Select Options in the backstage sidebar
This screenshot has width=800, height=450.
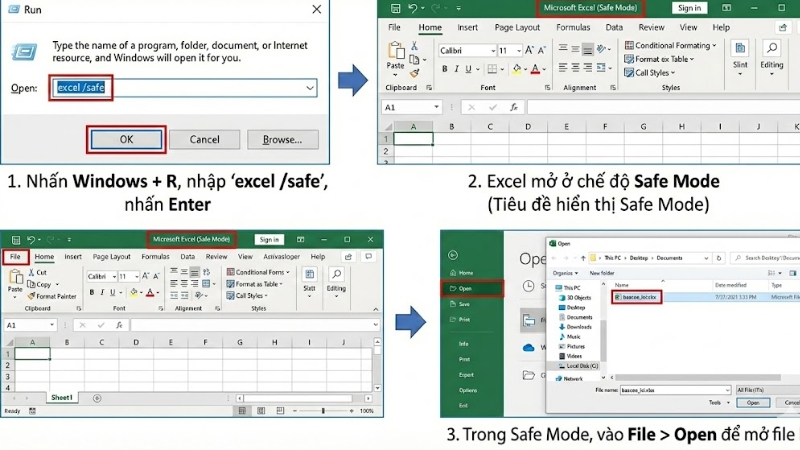click(x=467, y=390)
